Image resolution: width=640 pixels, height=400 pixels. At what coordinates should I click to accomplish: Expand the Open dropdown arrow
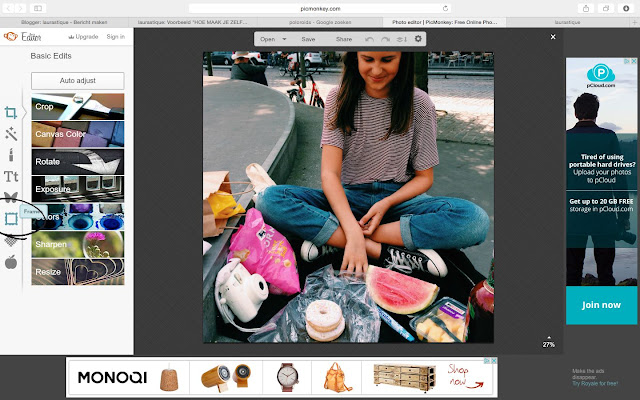tap(284, 39)
